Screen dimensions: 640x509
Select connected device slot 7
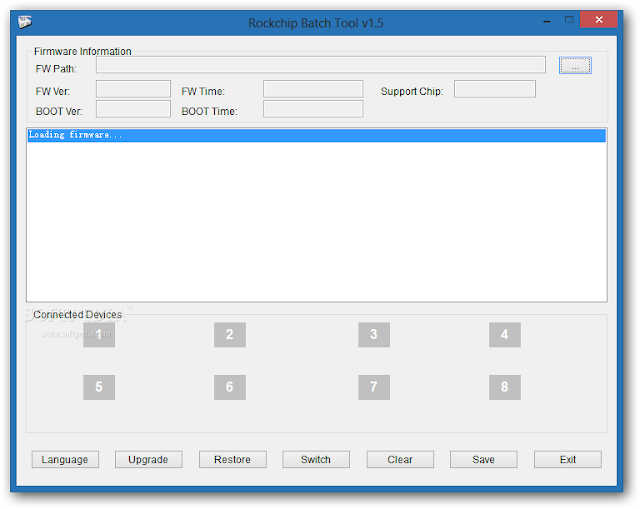click(374, 387)
